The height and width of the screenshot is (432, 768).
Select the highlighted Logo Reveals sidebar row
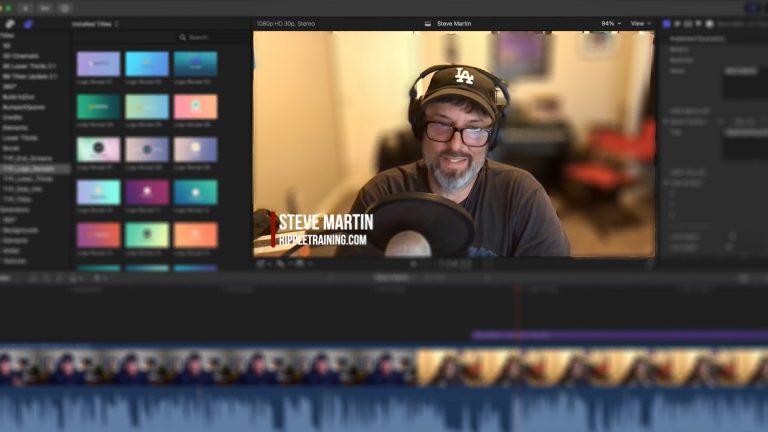[35, 169]
